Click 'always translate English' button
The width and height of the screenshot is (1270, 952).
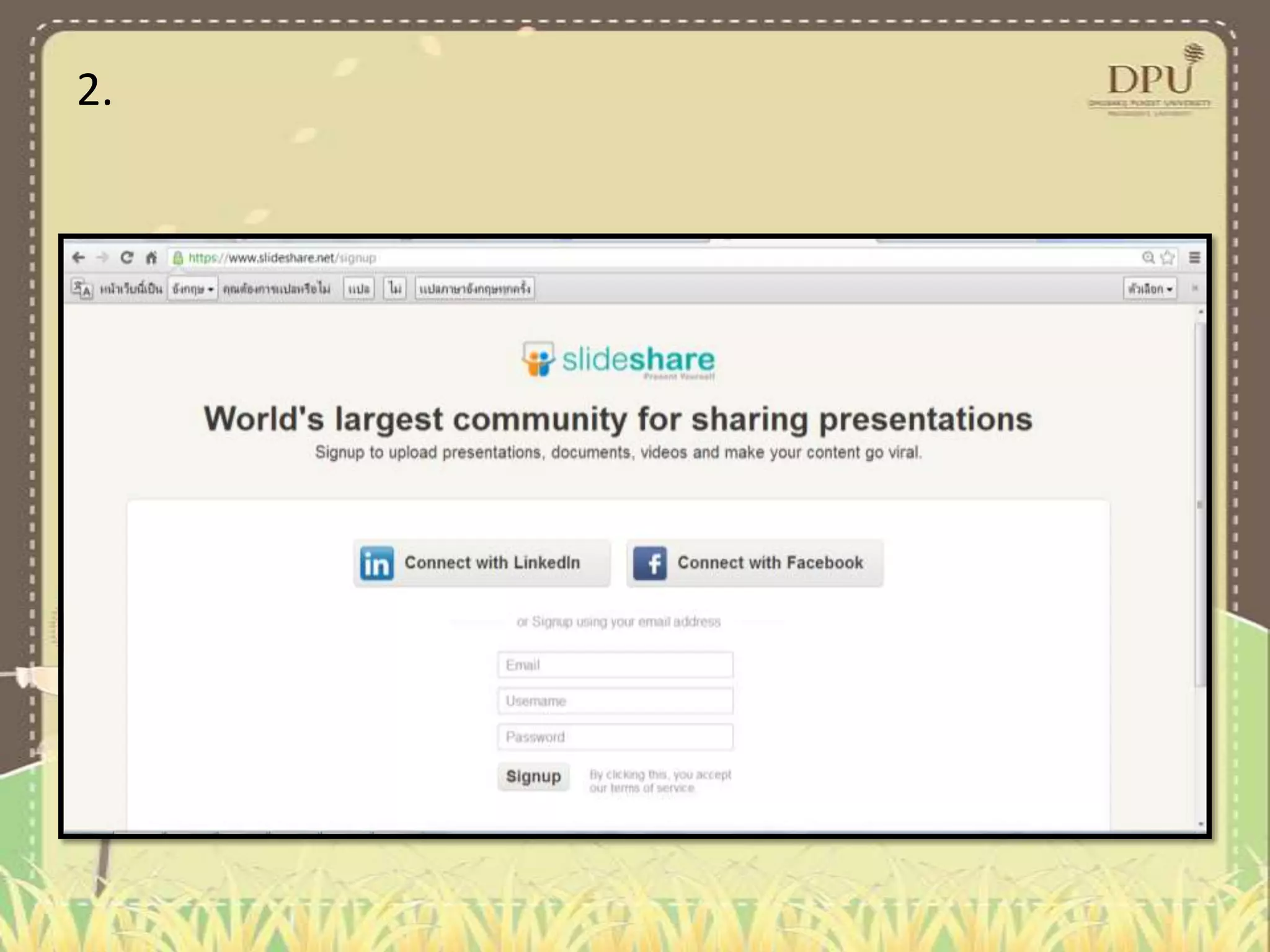tap(474, 289)
